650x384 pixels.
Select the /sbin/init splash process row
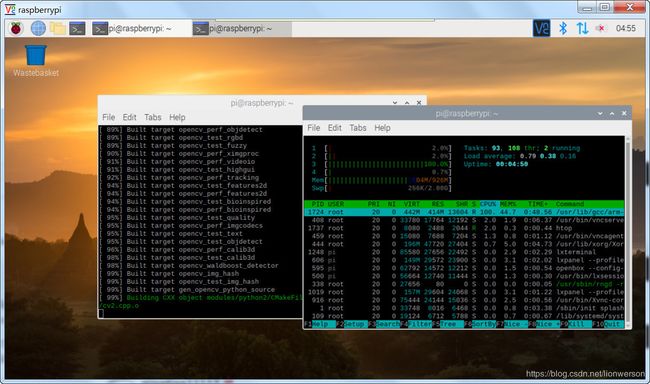pos(464,308)
